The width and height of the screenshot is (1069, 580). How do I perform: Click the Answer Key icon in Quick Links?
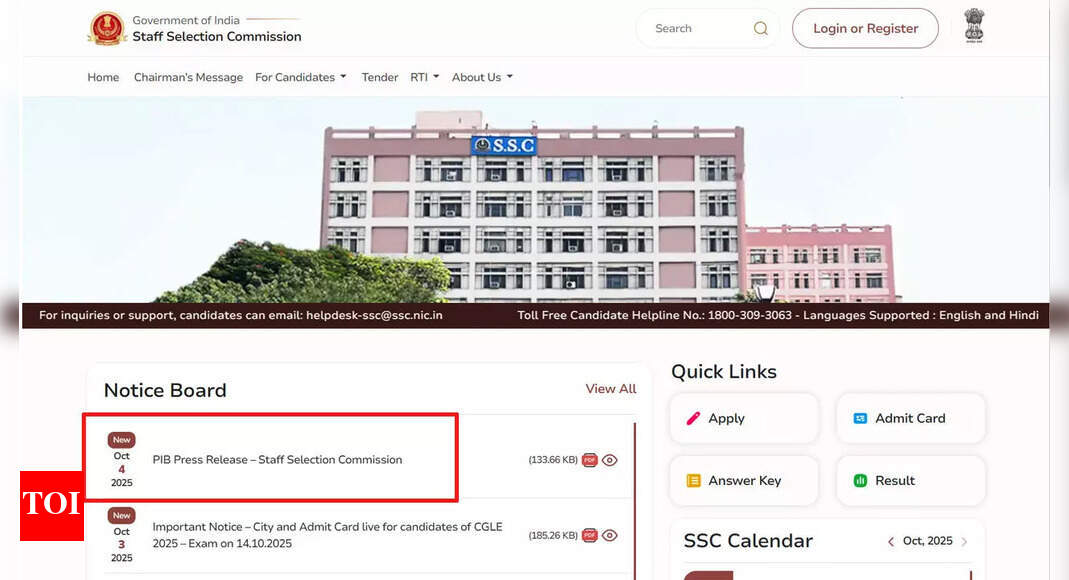[x=694, y=481]
